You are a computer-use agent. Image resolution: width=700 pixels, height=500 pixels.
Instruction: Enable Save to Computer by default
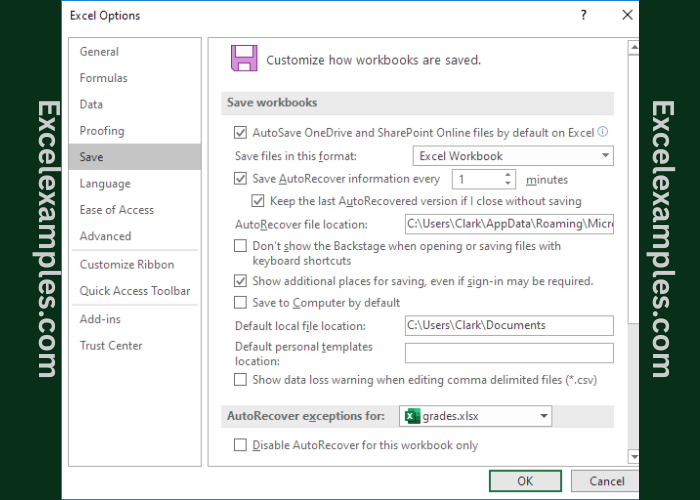tap(240, 303)
